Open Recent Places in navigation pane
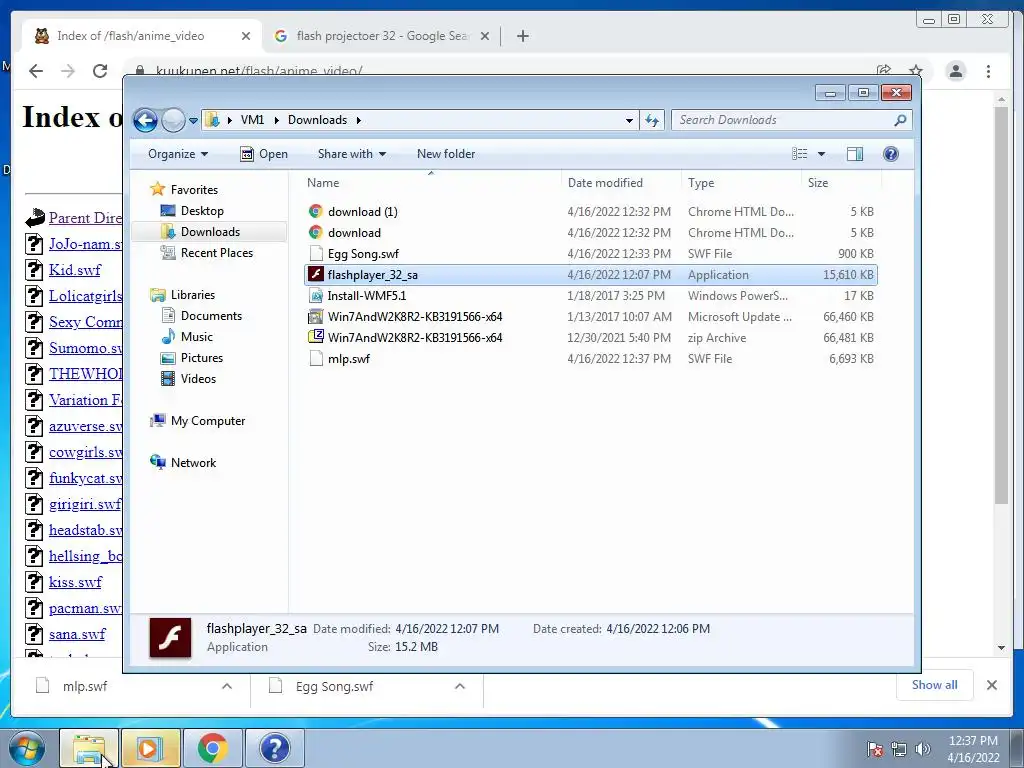 tap(216, 253)
